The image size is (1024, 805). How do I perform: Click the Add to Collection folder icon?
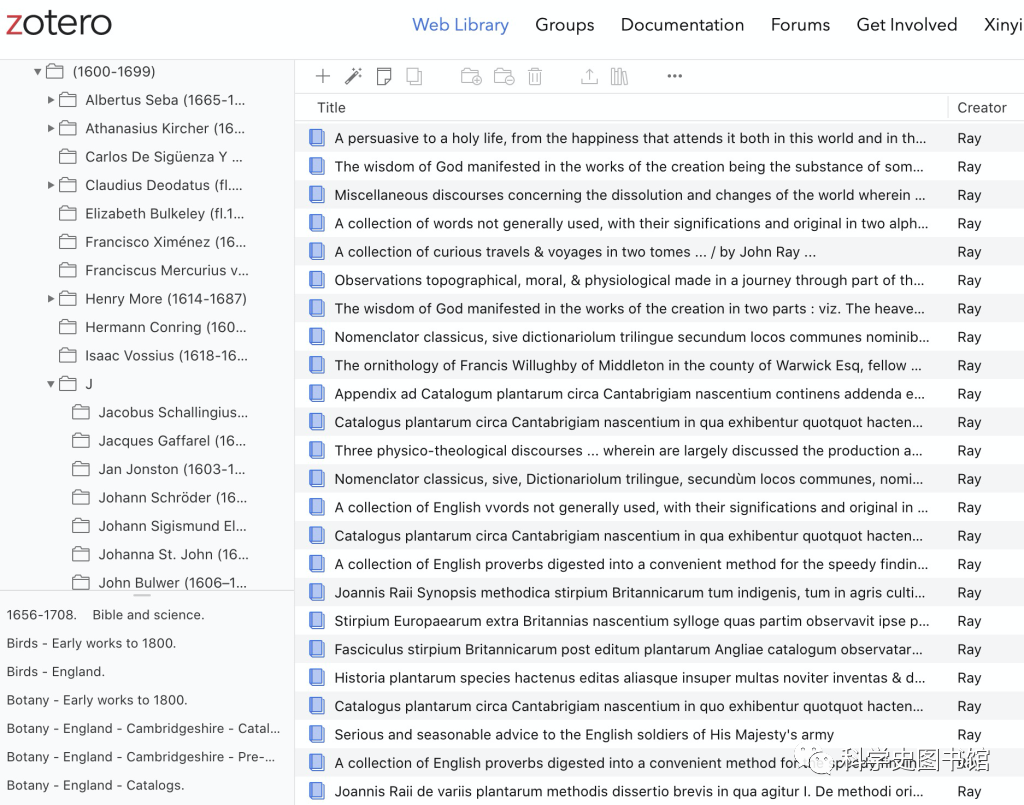click(471, 76)
